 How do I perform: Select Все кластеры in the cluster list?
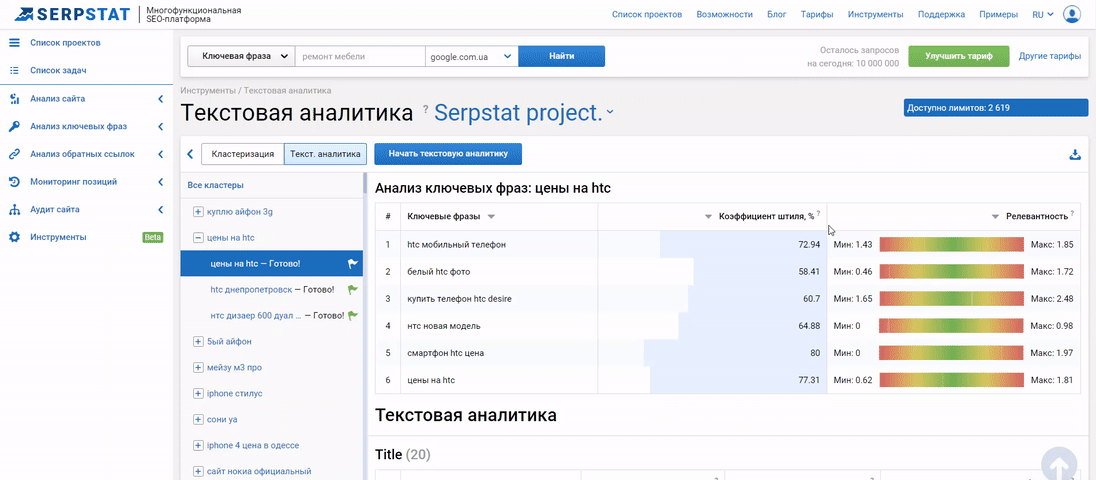point(216,185)
